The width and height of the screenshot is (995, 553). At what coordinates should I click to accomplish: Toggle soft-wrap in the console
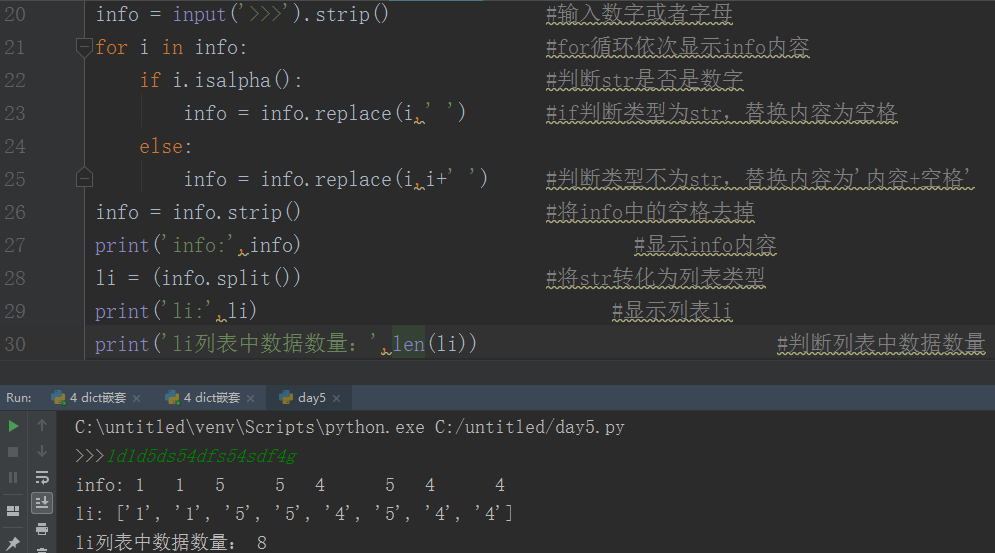point(42,477)
